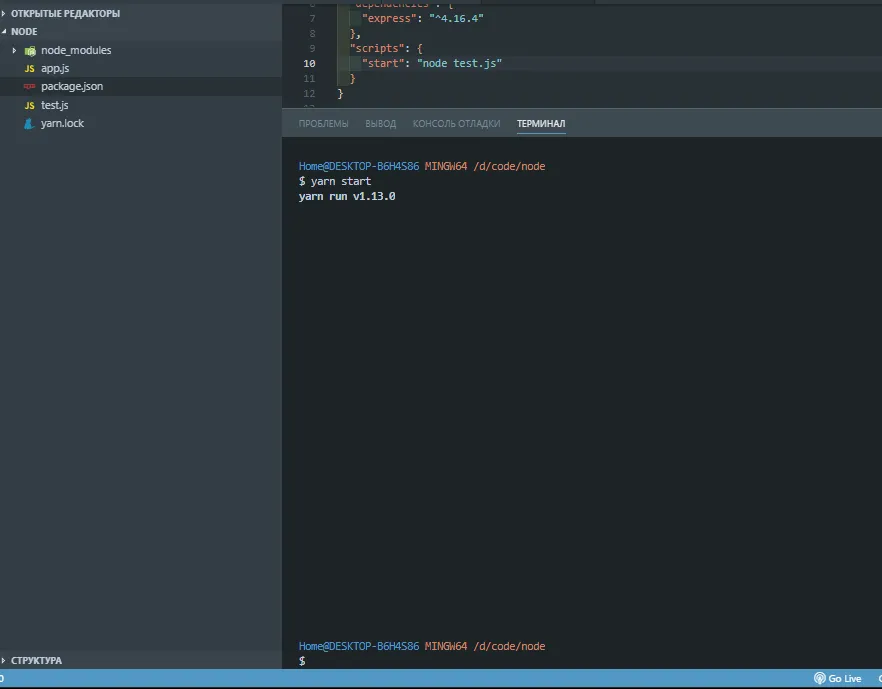Click the "express" dependency key in editor
This screenshot has width=882, height=689.
coord(389,19)
